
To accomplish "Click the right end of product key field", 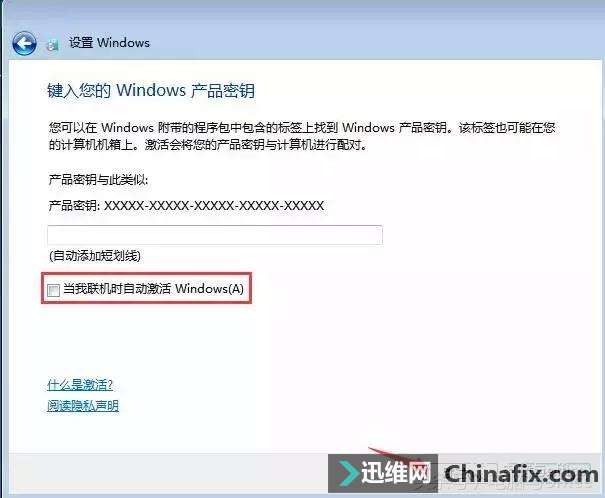I will pyautogui.click(x=370, y=235).
